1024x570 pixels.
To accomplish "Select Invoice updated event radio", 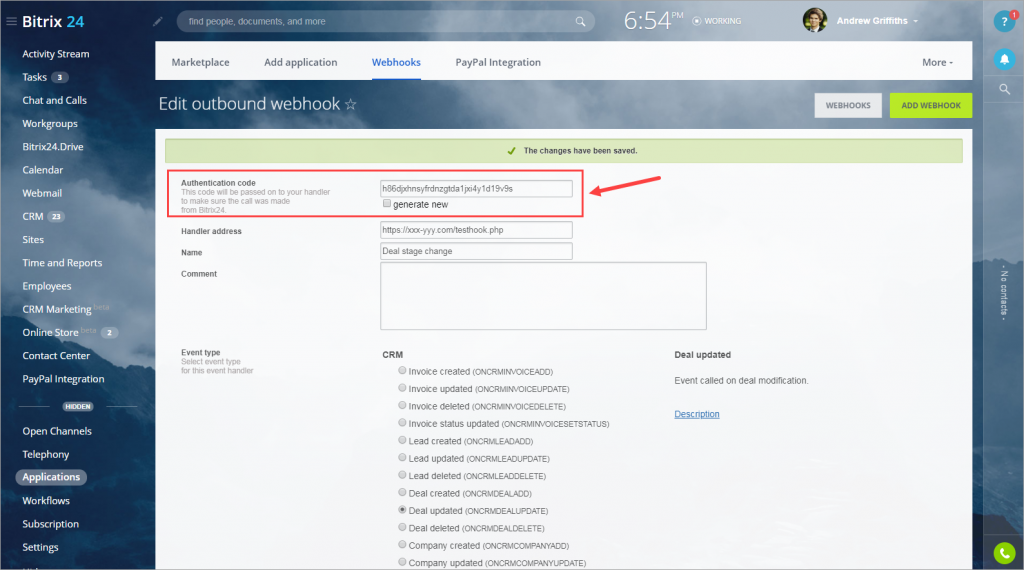I will tap(402, 388).
